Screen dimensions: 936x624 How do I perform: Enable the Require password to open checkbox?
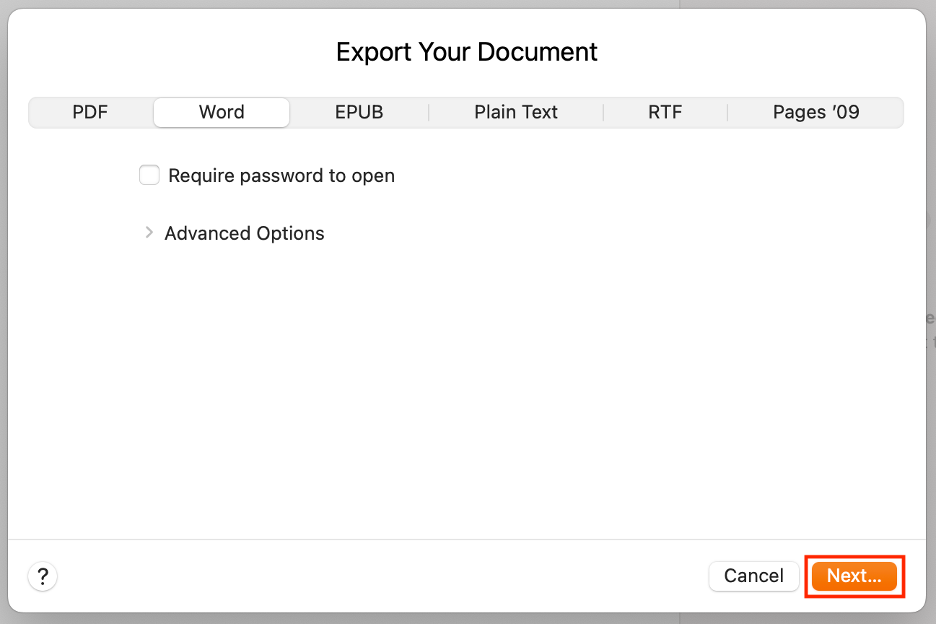click(x=149, y=174)
